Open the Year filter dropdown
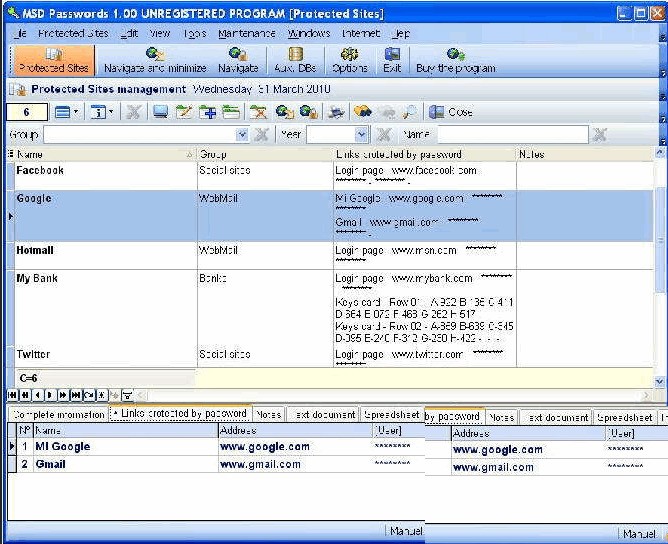Screen dimensions: 668x544 coord(361,135)
